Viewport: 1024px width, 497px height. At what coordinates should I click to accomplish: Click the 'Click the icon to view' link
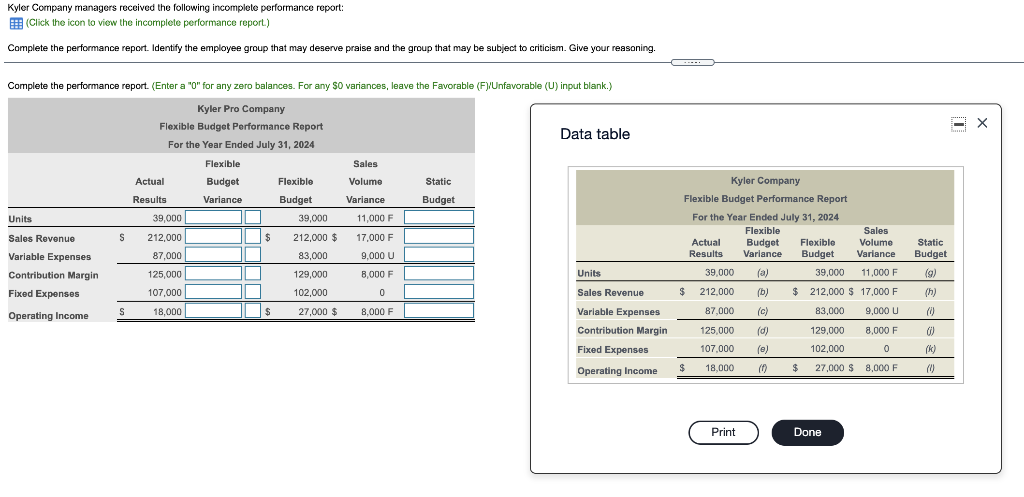[x=147, y=23]
